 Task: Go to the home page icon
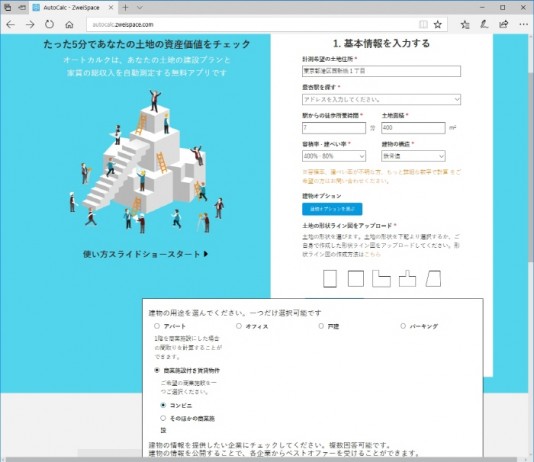[69, 25]
